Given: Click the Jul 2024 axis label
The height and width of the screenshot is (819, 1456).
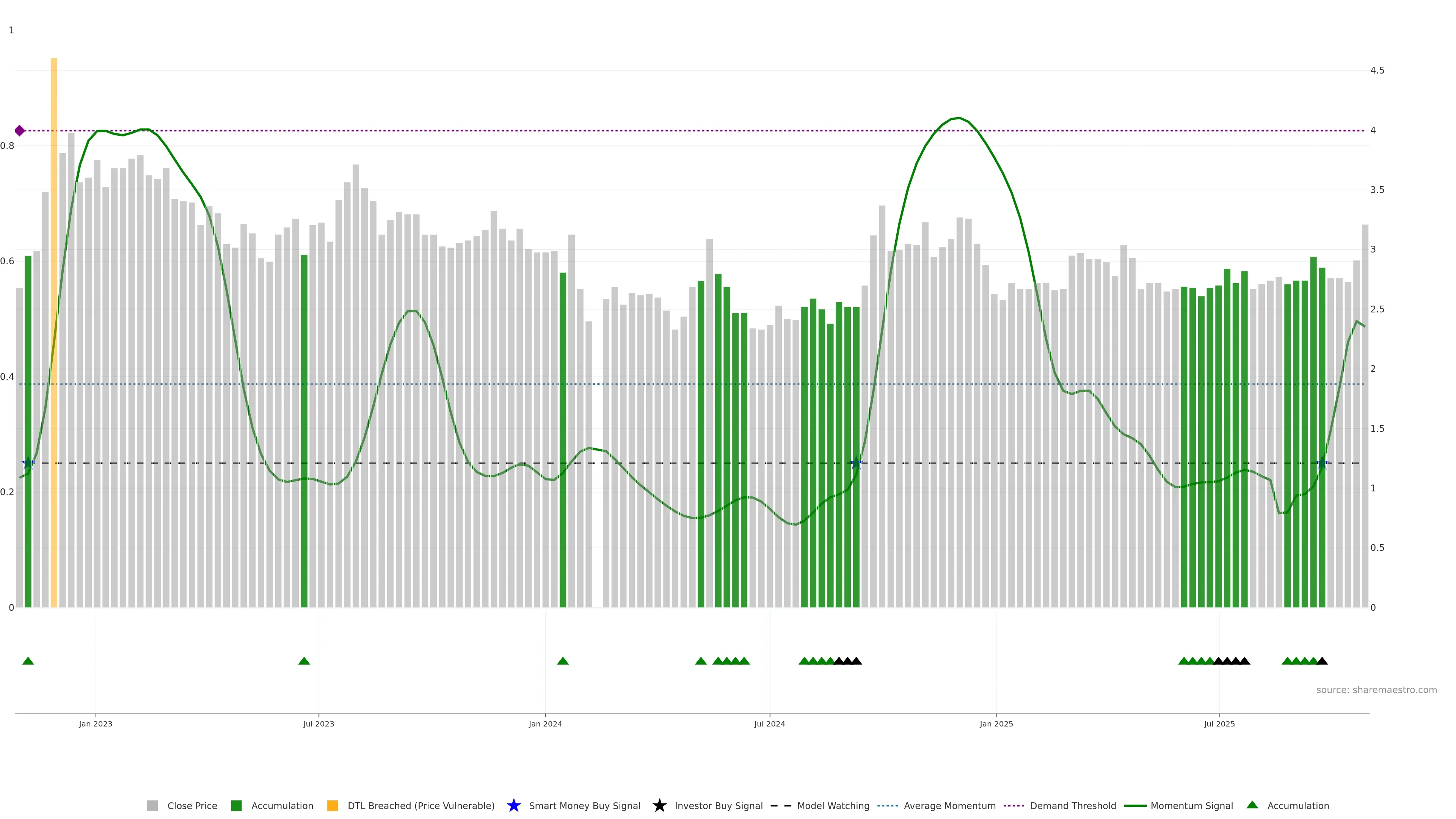Looking at the screenshot, I should (x=769, y=724).
